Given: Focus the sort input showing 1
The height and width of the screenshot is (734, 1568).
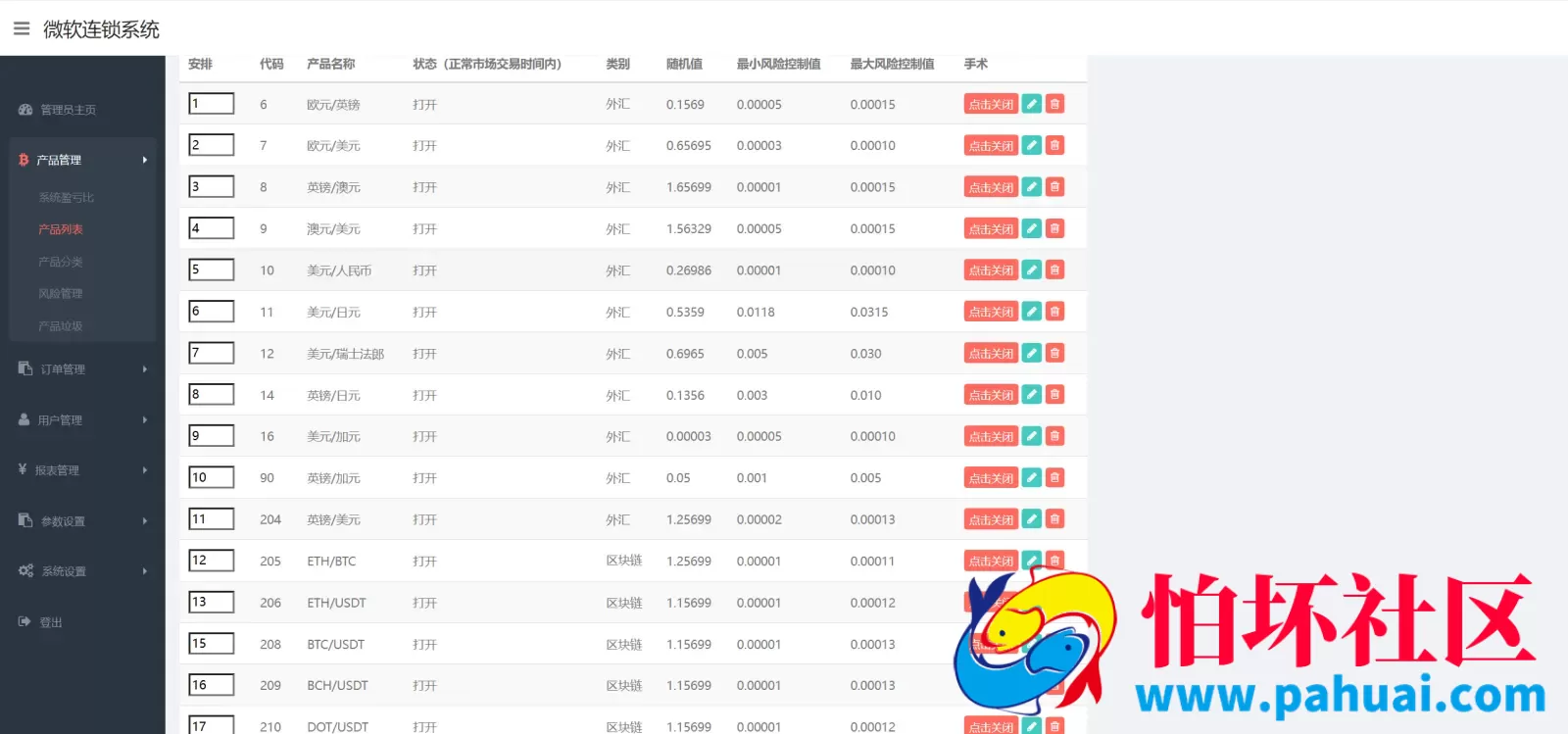Looking at the screenshot, I should click(x=212, y=104).
